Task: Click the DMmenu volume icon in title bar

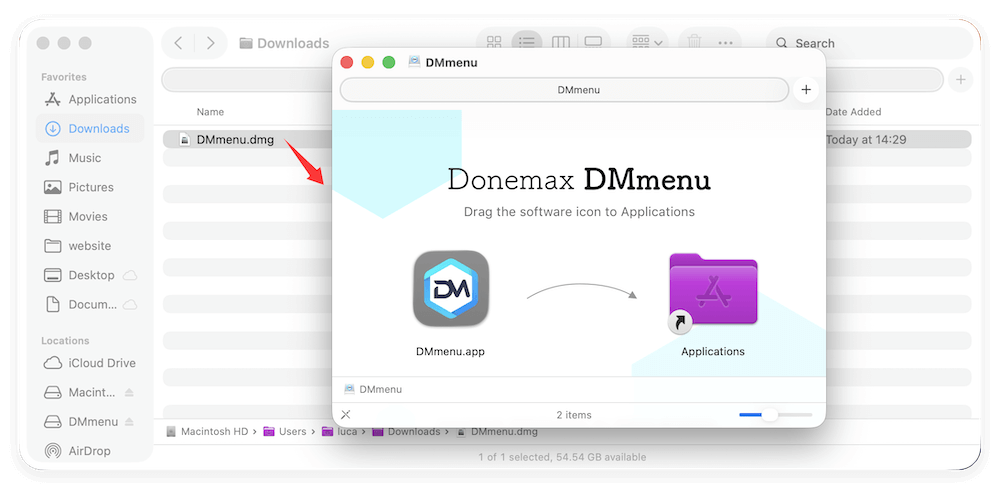Action: tap(415, 62)
